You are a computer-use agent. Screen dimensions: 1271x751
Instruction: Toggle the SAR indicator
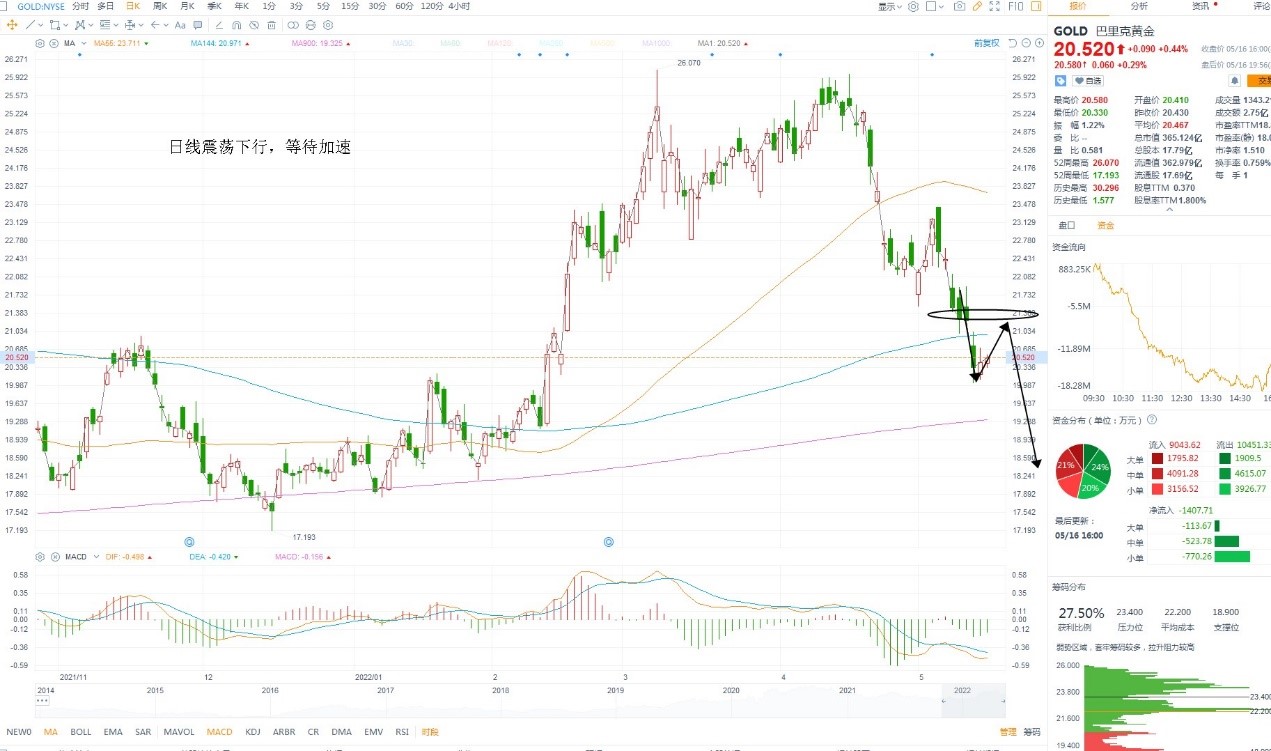(143, 732)
